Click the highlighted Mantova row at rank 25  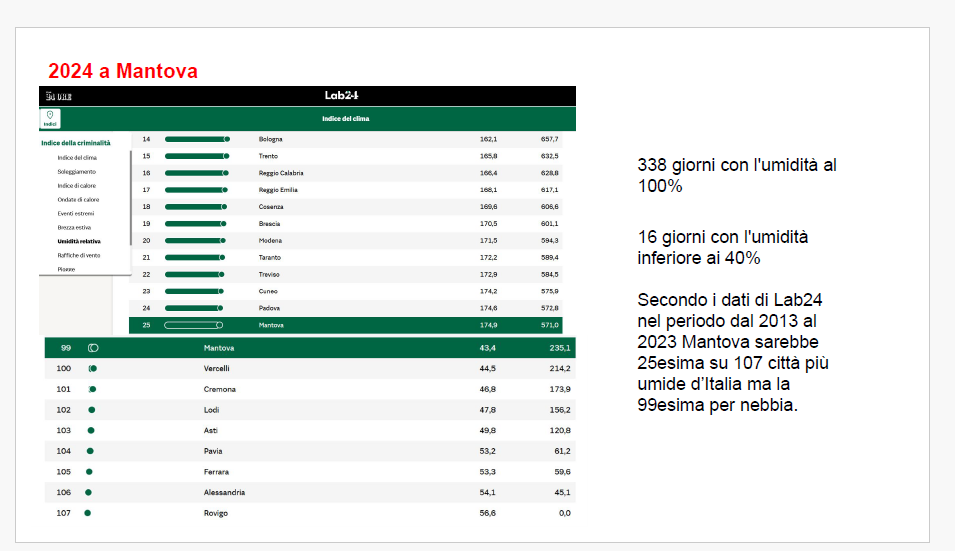point(345,325)
